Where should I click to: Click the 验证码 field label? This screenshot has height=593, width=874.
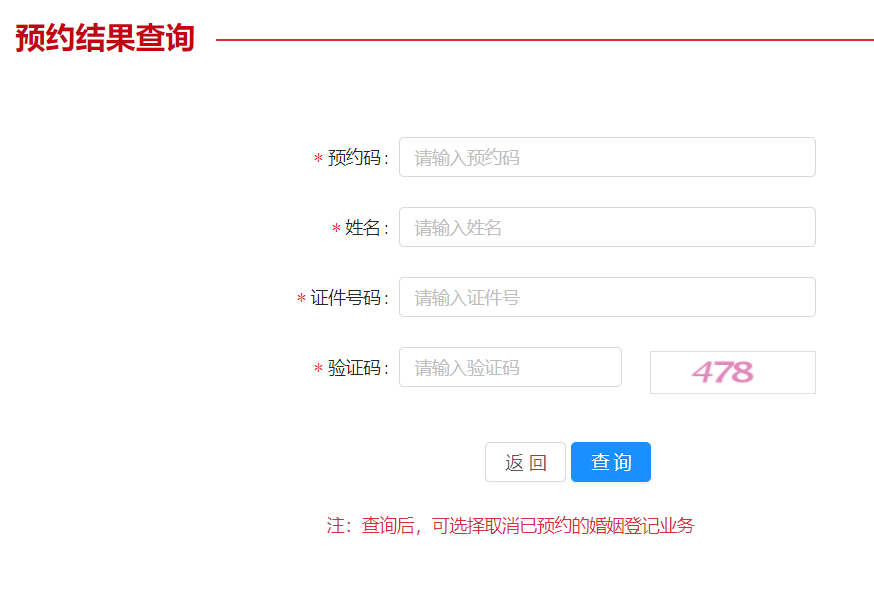point(355,368)
